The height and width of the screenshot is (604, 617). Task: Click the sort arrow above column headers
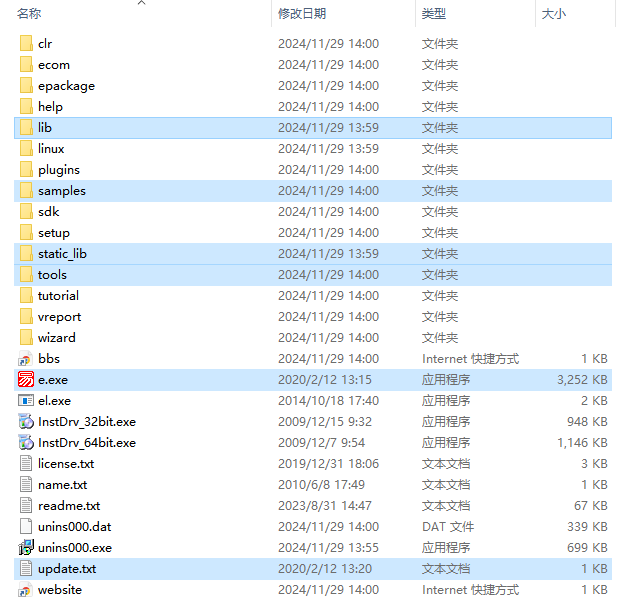pos(141,3)
